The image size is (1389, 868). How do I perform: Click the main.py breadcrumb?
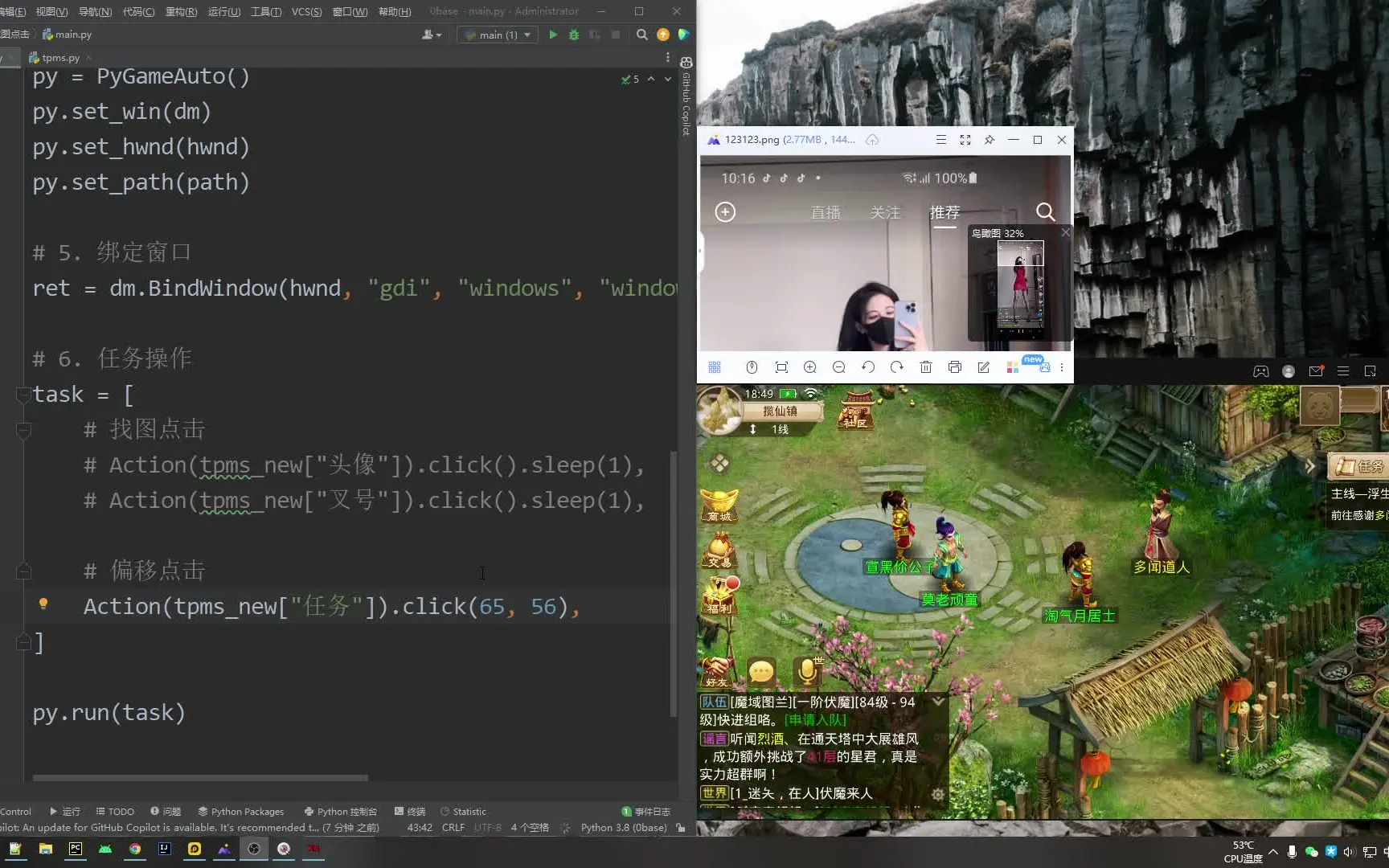(x=67, y=35)
